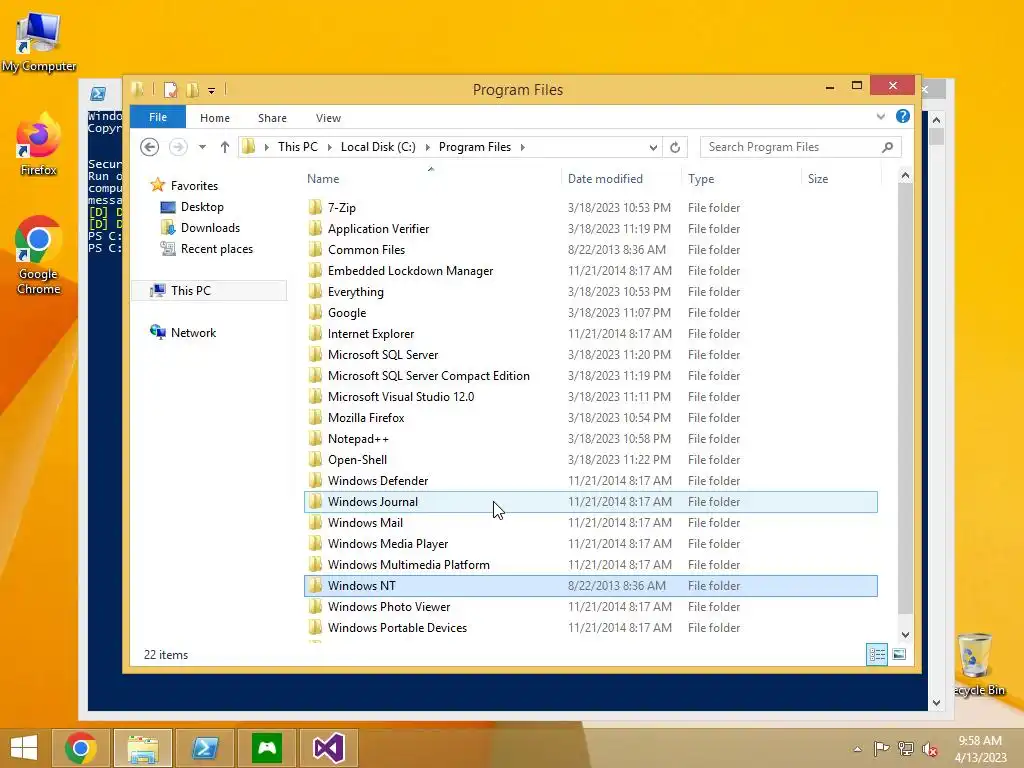
Task: Switch to large thumbnails view icon
Action: point(899,654)
